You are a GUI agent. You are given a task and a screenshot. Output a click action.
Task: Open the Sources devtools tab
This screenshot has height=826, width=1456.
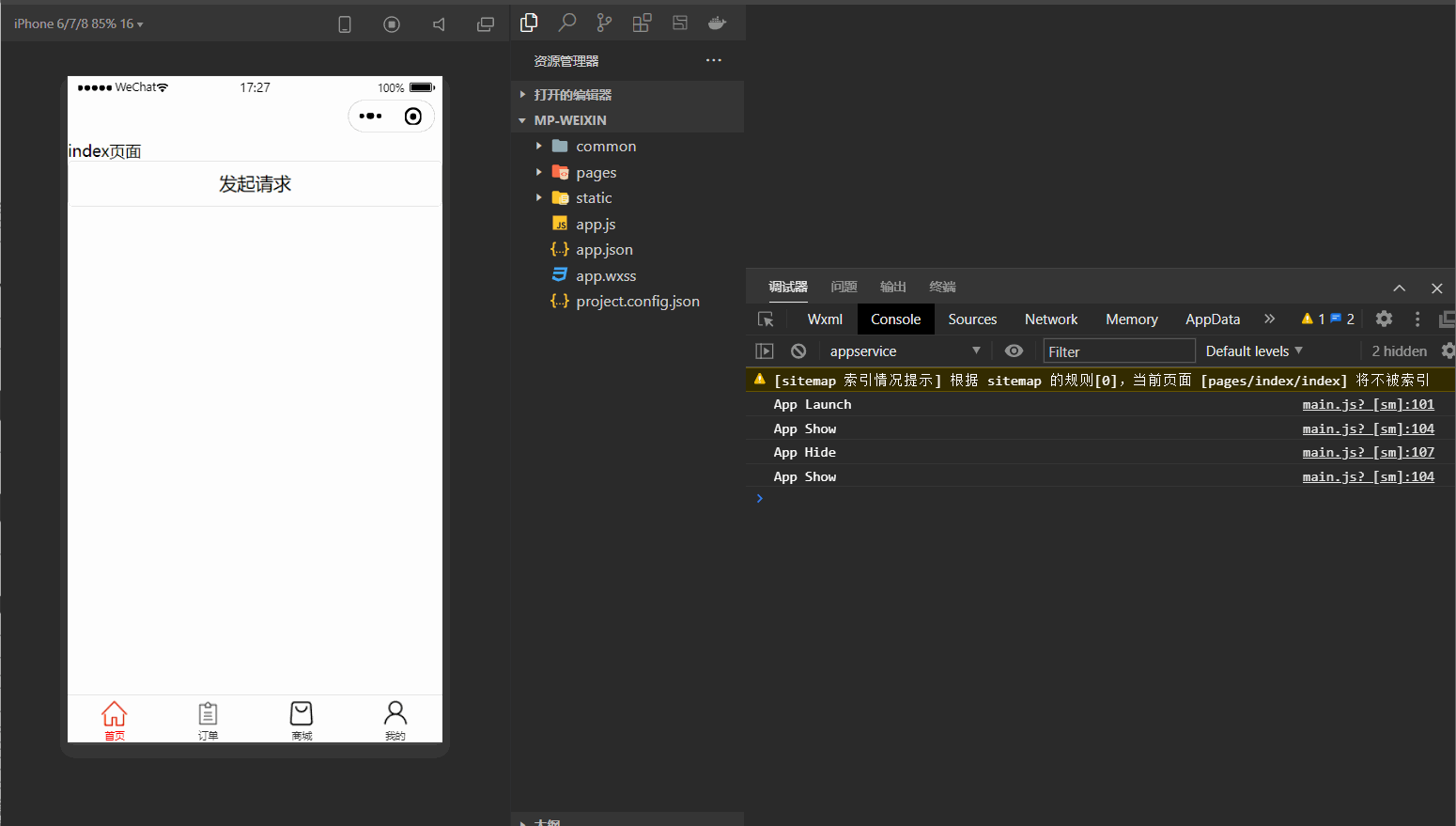(x=972, y=319)
